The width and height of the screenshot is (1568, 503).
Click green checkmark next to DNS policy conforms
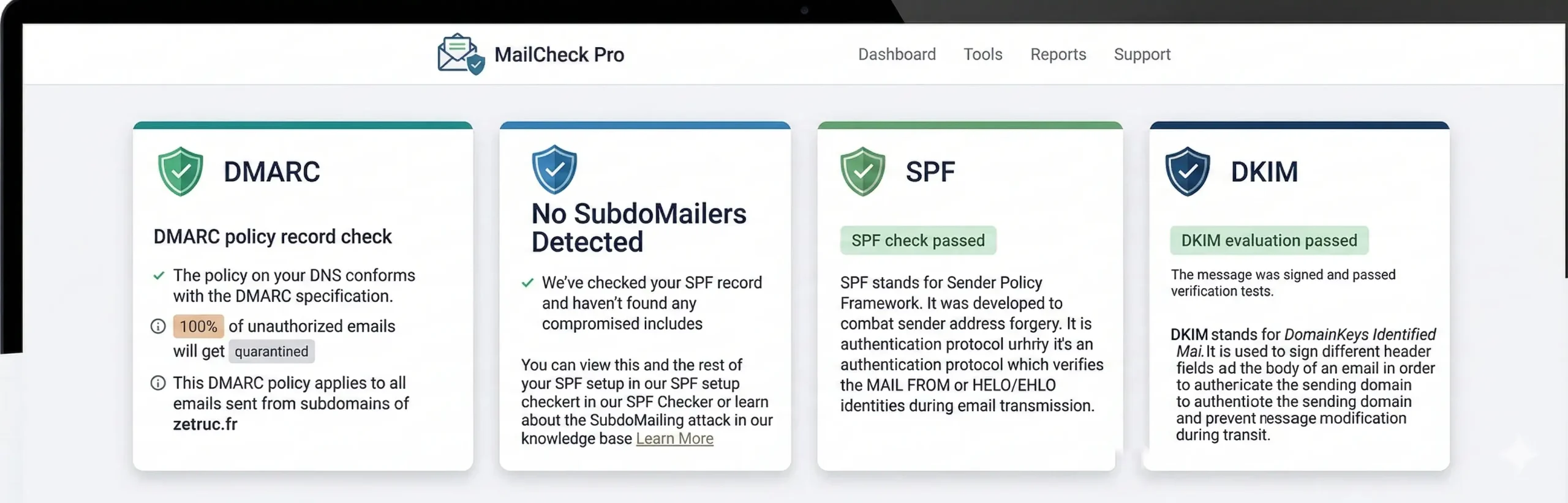159,275
